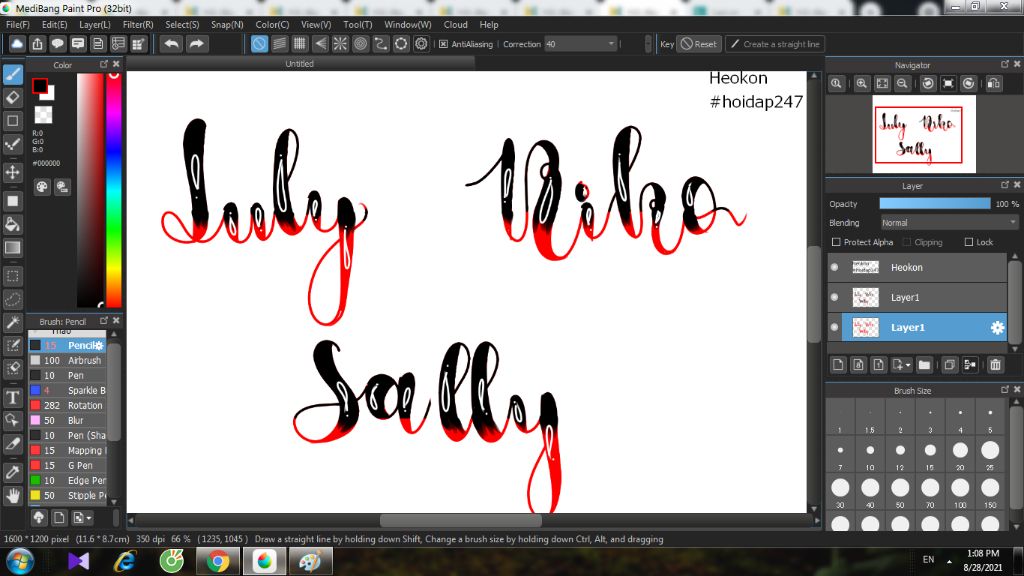Hide the Heokon layer
This screenshot has width=1024, height=576.
click(834, 267)
